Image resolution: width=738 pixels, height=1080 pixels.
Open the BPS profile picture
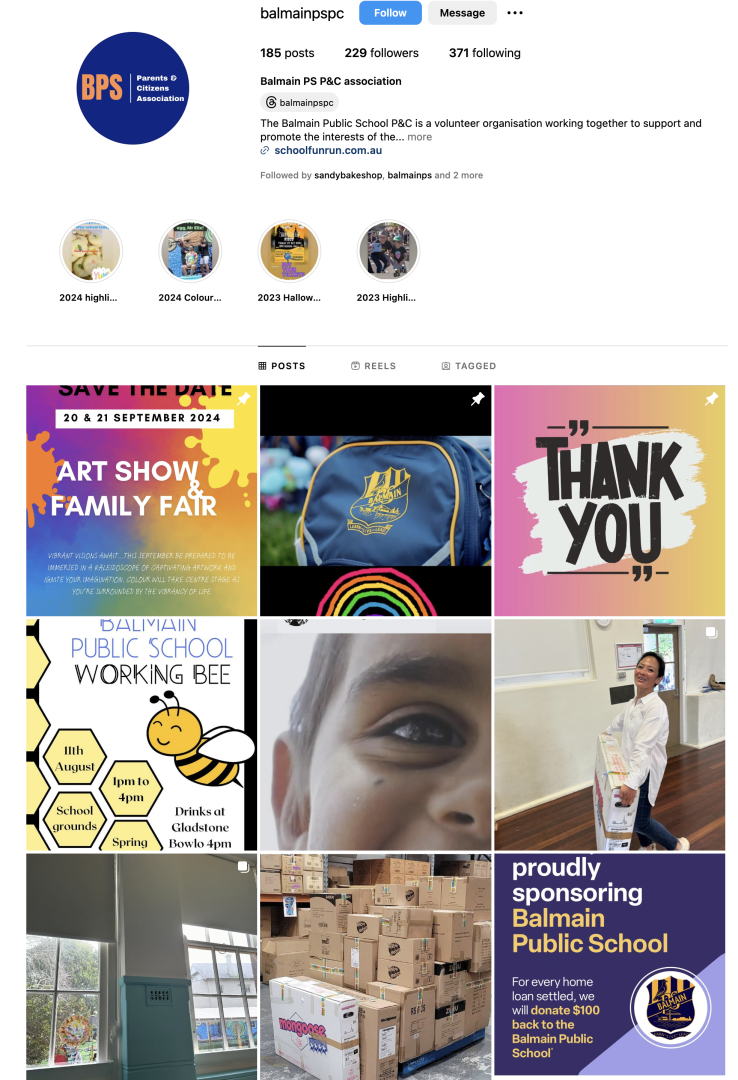click(132, 88)
